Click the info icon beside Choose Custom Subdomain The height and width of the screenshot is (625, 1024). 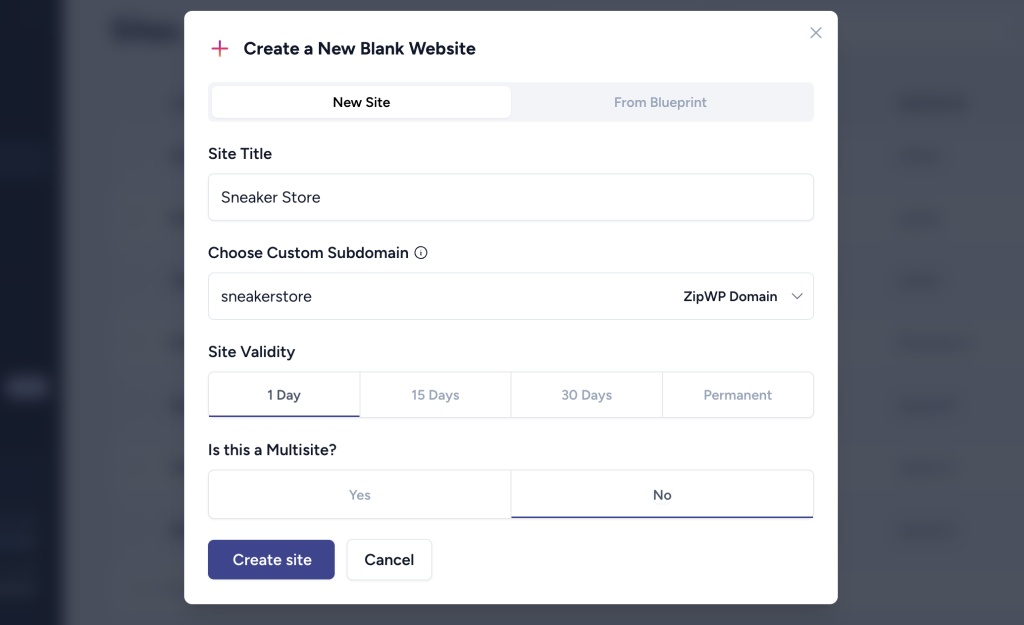(421, 253)
